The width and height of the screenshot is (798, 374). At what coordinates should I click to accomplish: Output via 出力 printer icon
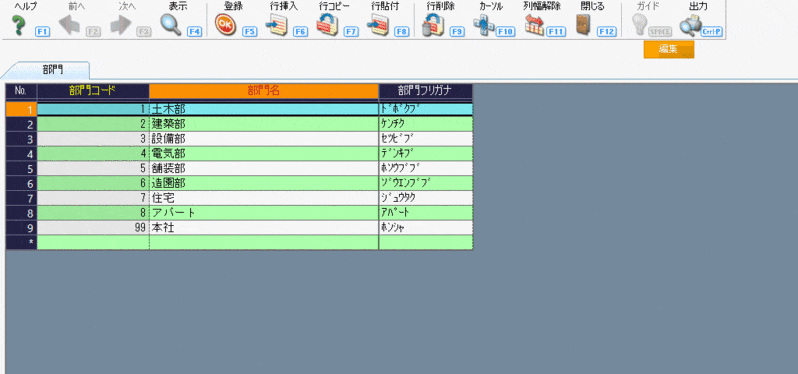(691, 25)
